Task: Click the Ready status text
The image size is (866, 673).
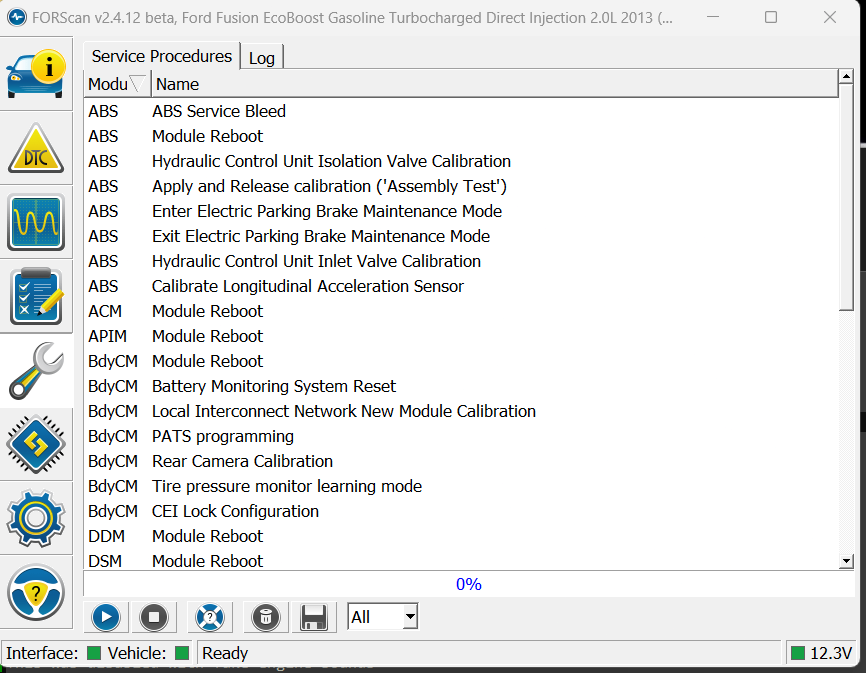Action: click(225, 653)
